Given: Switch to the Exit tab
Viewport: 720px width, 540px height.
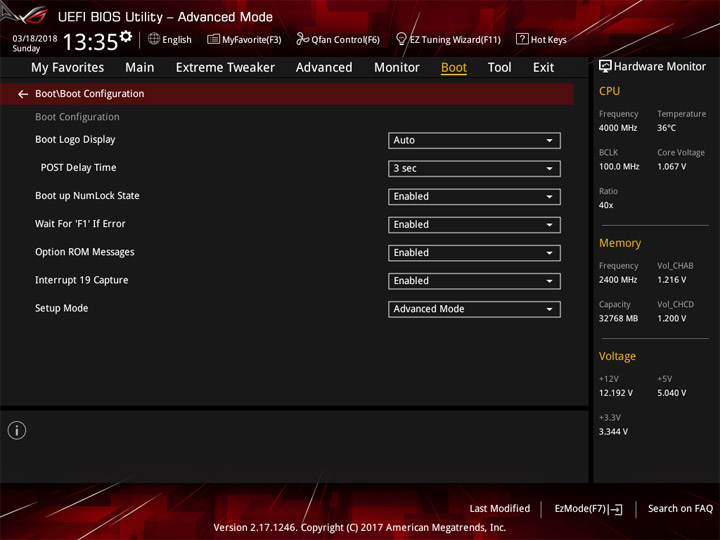Looking at the screenshot, I should tap(543, 68).
